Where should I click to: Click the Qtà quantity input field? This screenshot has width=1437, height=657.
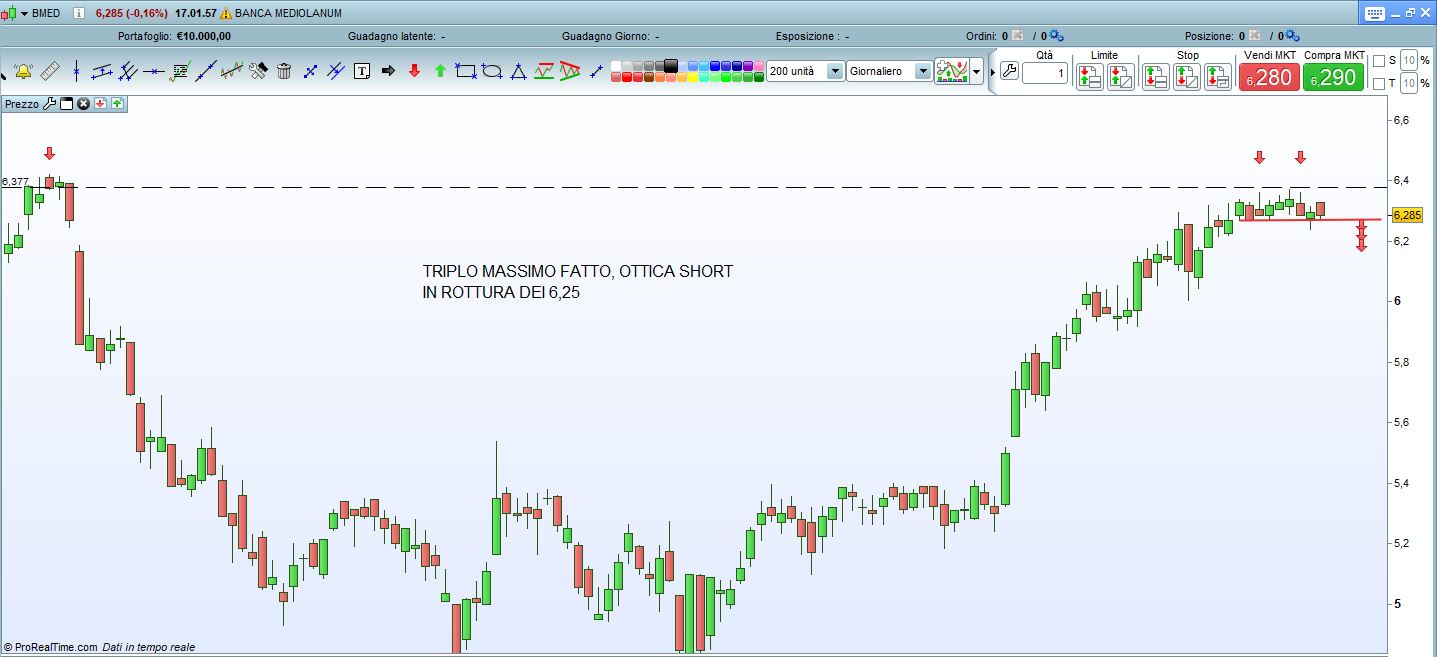(1044, 74)
